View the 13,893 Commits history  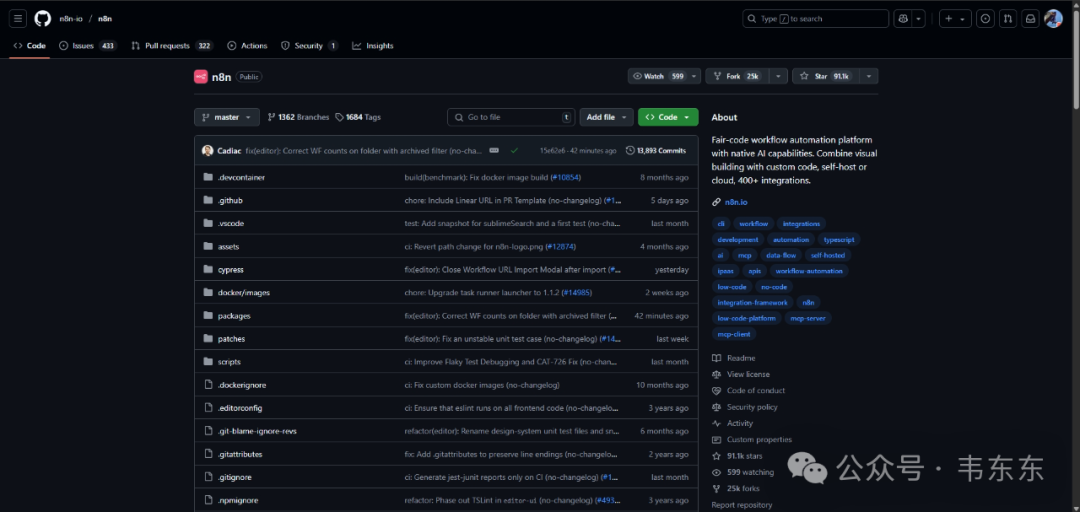coord(656,150)
